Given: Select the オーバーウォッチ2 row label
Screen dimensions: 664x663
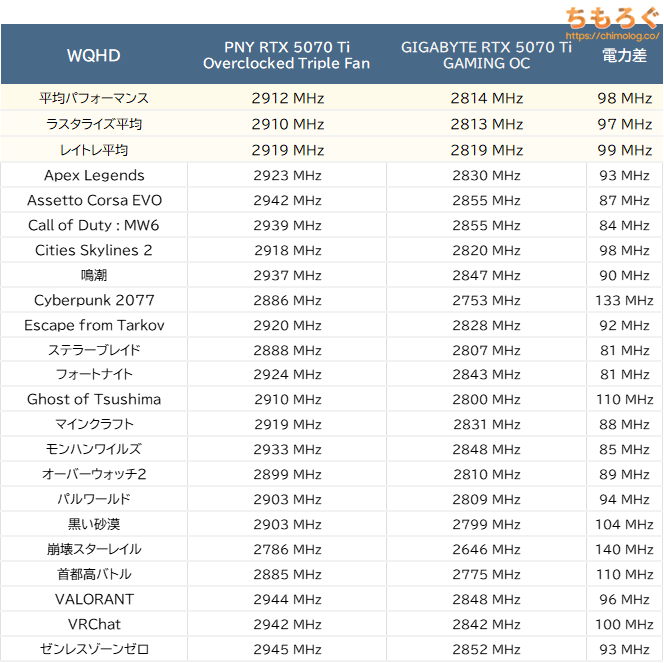Looking at the screenshot, I should (x=94, y=474).
